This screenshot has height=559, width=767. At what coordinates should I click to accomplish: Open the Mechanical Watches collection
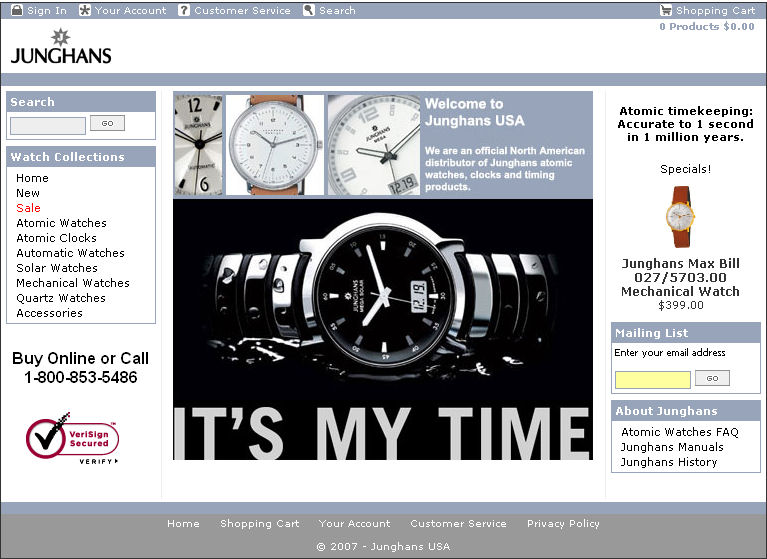[x=73, y=283]
